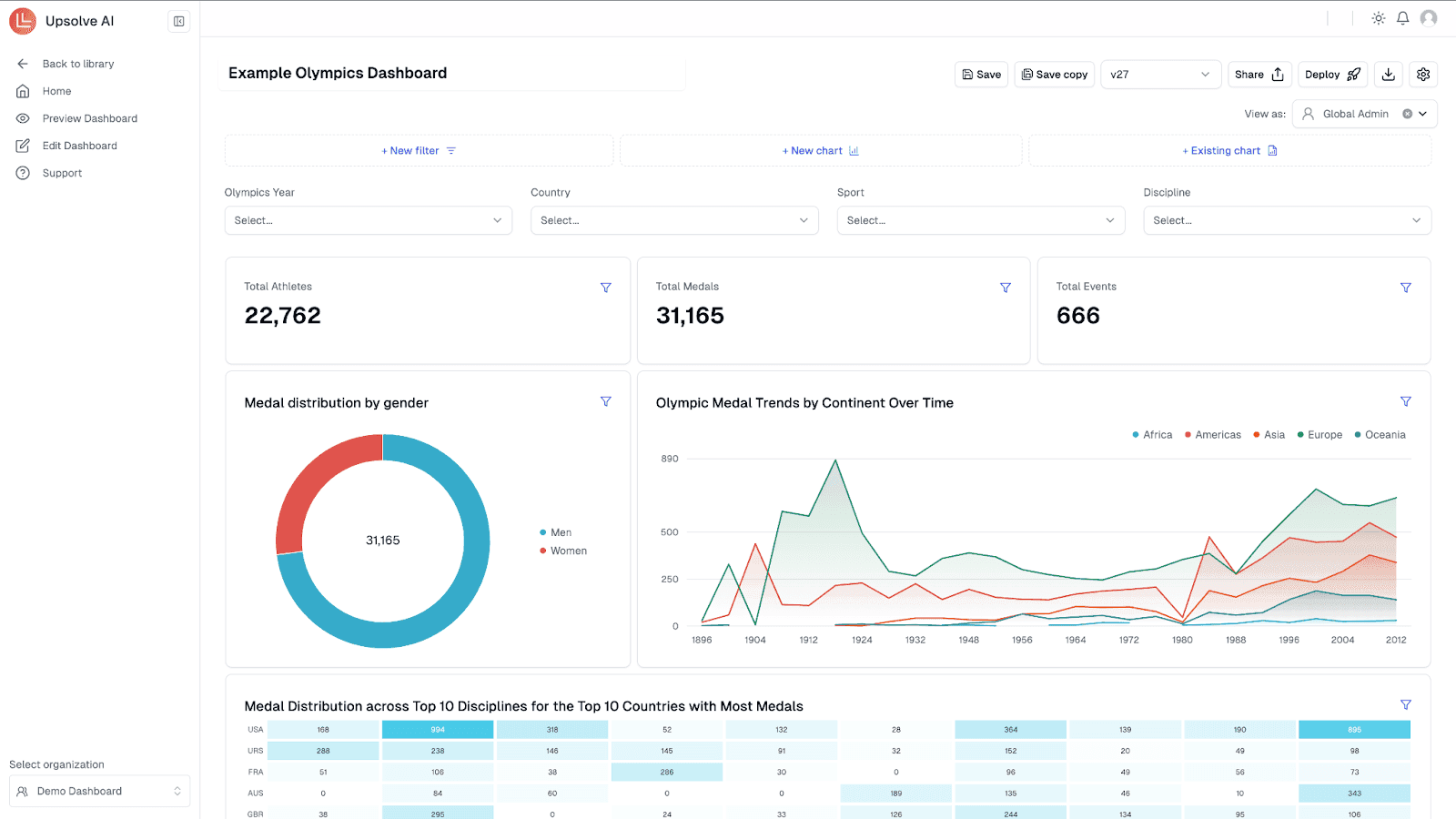Click the filter icon on Total Medals card
Viewport: 1456px width, 819px height.
coord(1005,287)
